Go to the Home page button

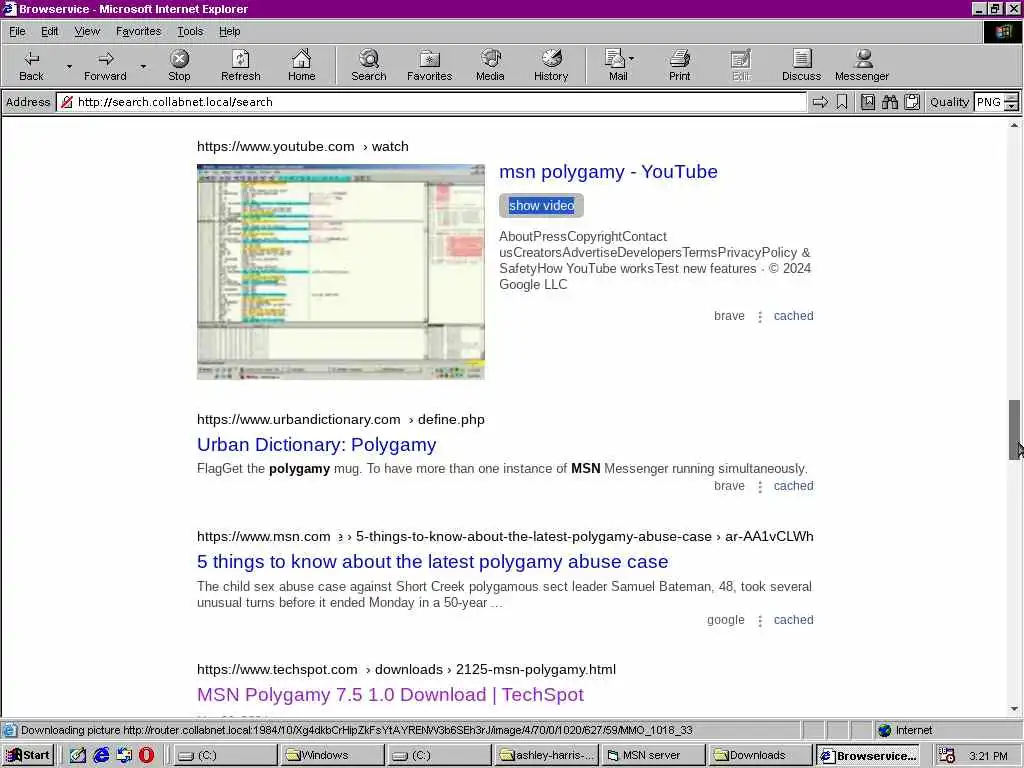click(x=301, y=65)
